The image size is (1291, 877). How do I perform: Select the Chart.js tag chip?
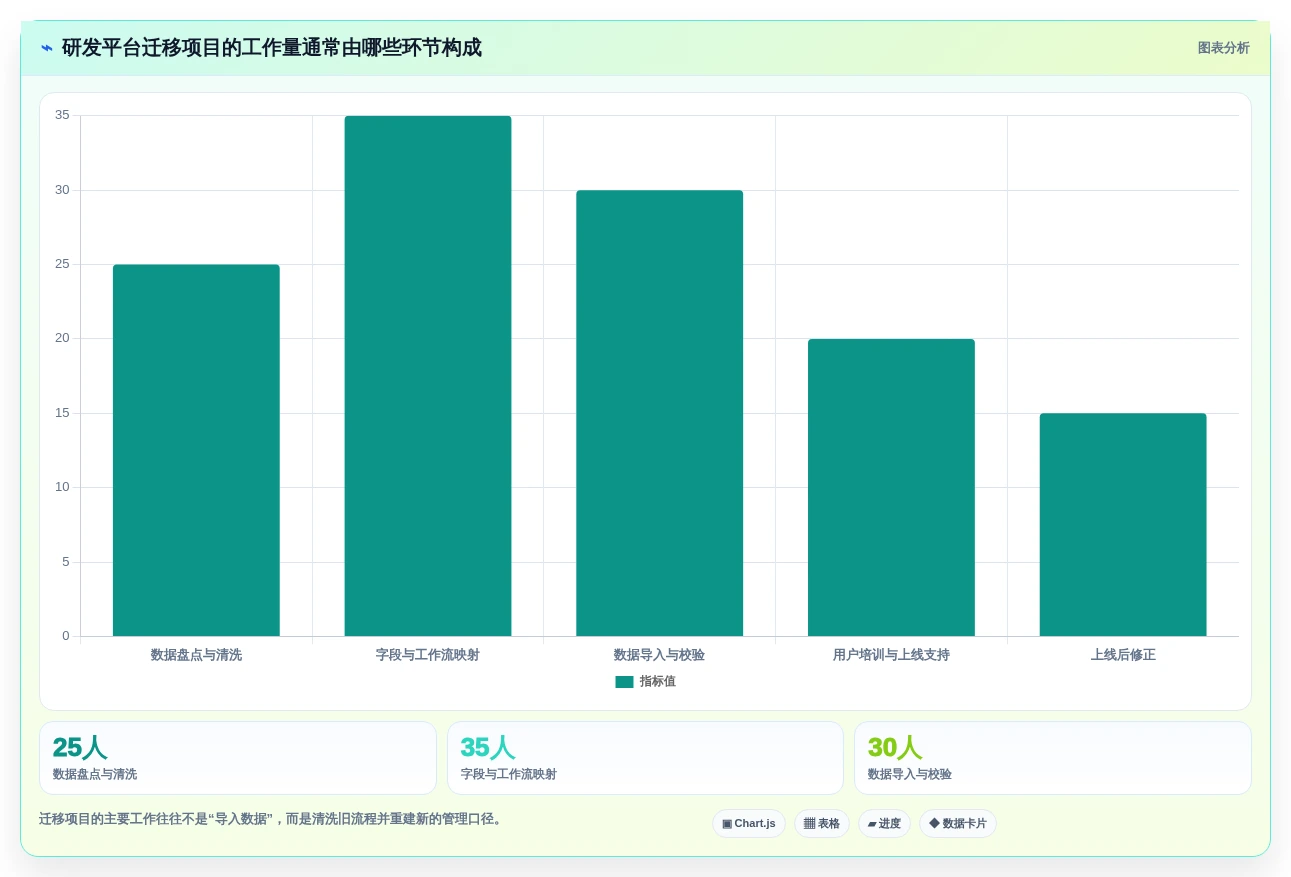[x=749, y=824]
